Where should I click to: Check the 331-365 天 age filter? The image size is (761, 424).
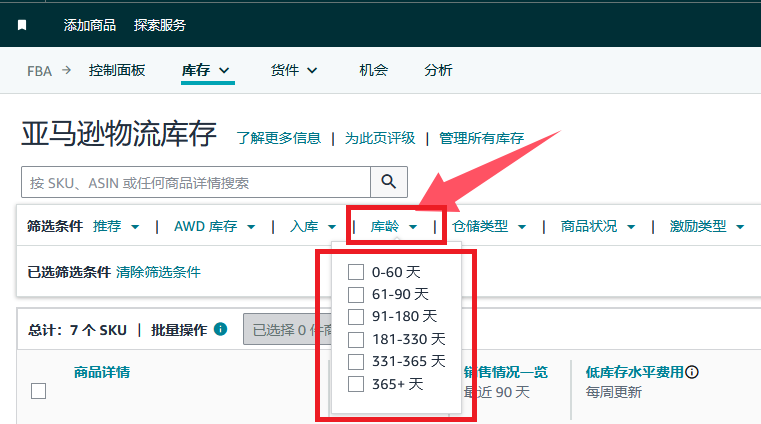point(356,361)
